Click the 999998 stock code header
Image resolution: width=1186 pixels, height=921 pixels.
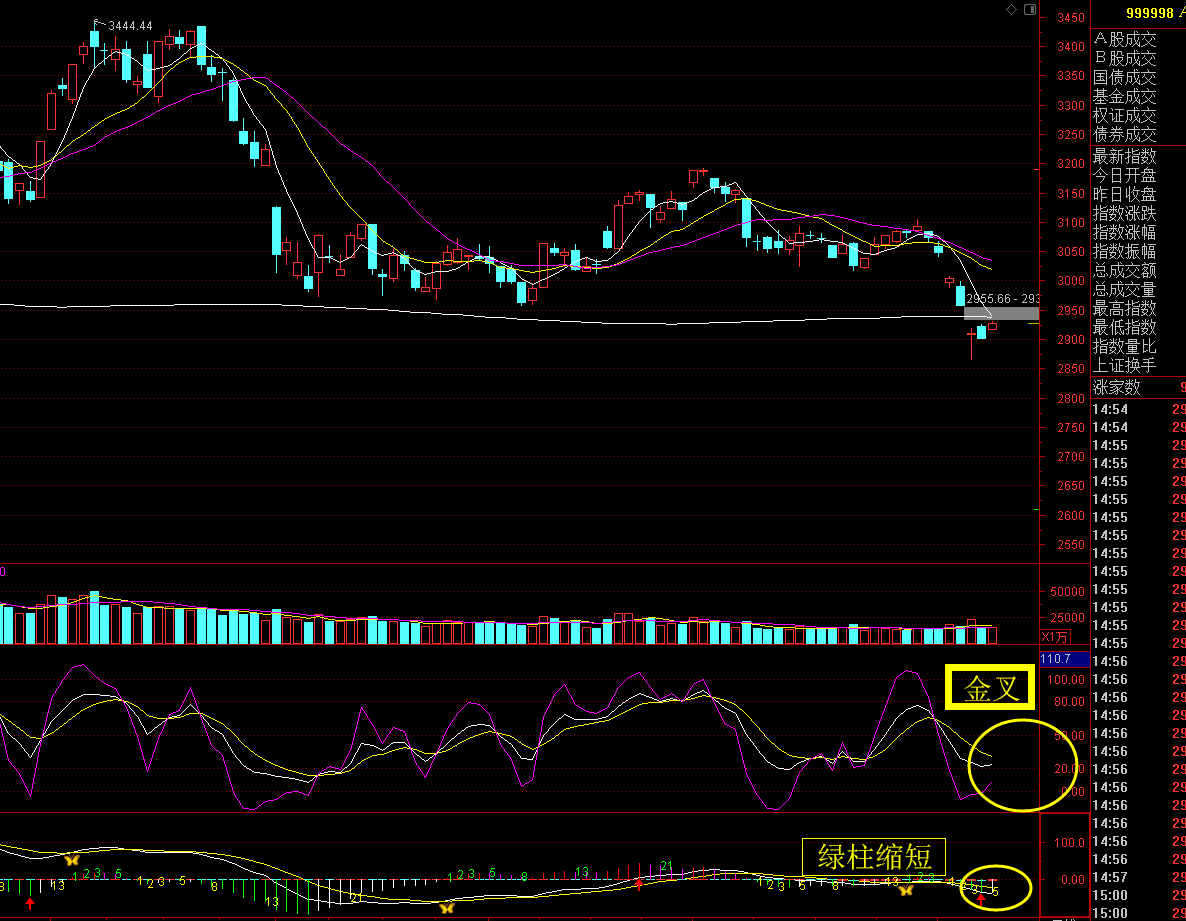click(1150, 13)
